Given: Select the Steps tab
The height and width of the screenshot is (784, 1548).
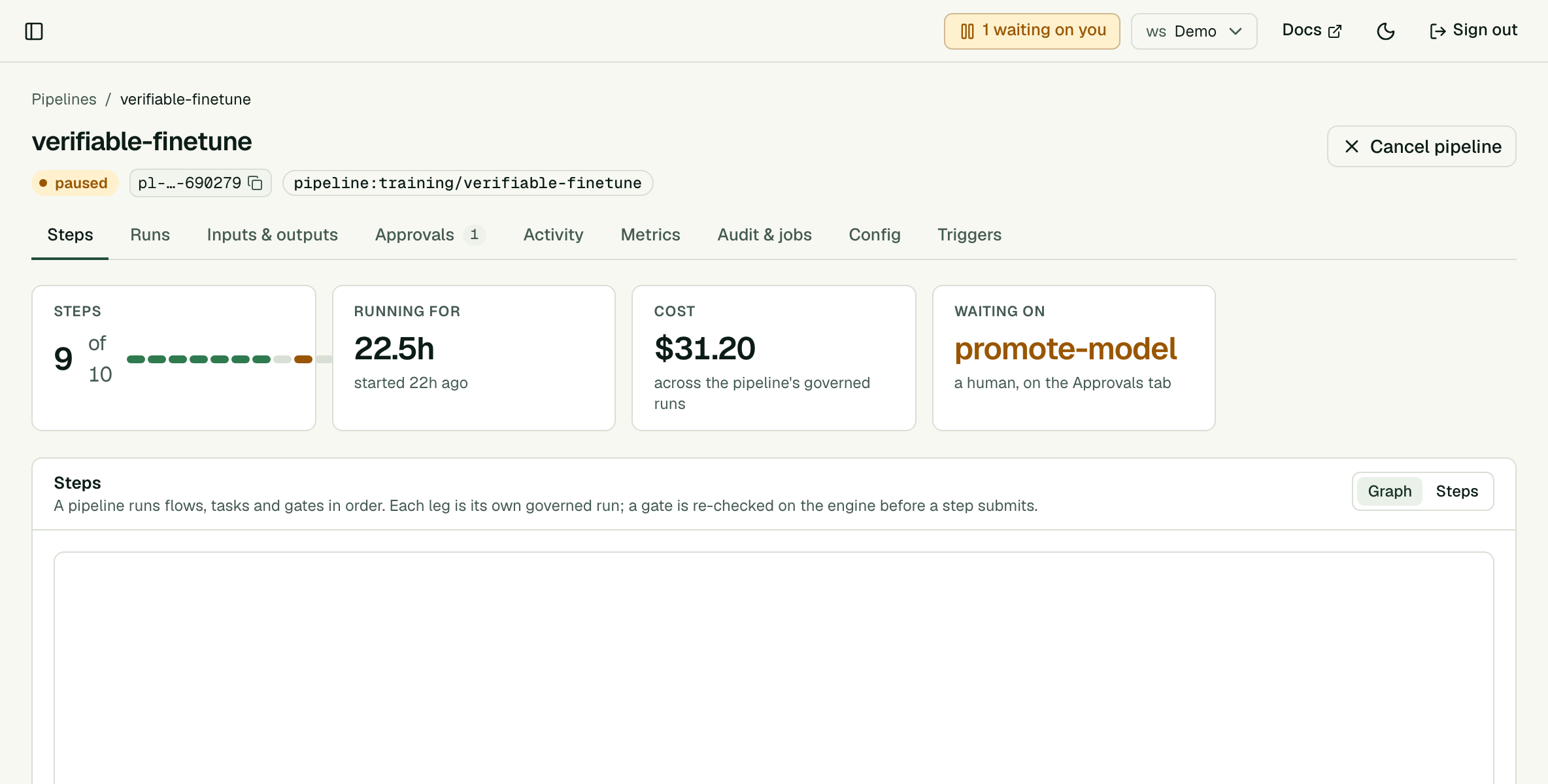Looking at the screenshot, I should pyautogui.click(x=70, y=235).
